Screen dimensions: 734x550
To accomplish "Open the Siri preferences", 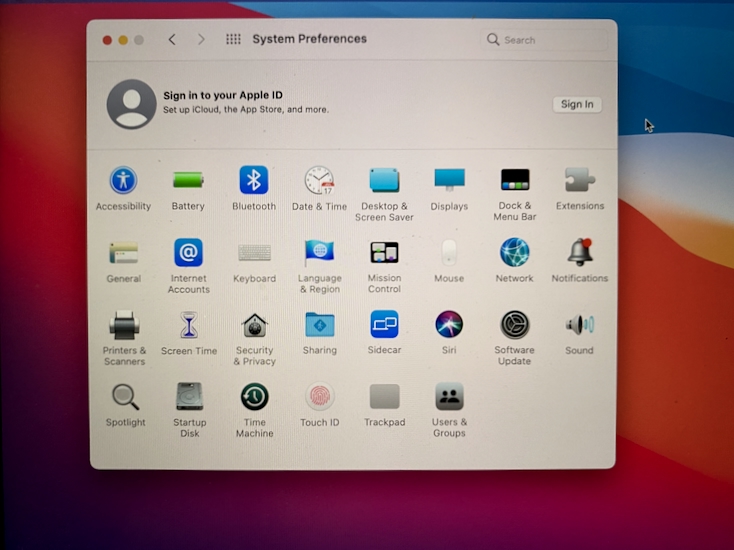I will (x=449, y=324).
